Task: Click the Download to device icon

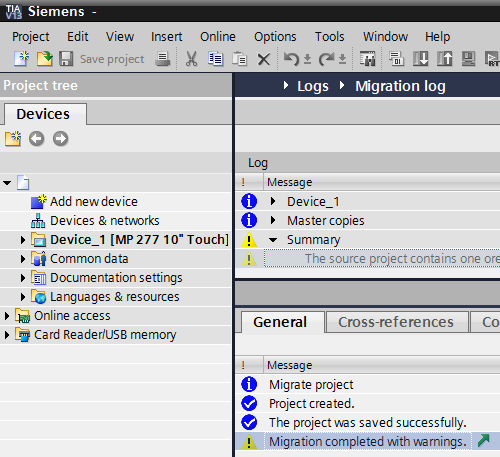Action: pos(421,59)
